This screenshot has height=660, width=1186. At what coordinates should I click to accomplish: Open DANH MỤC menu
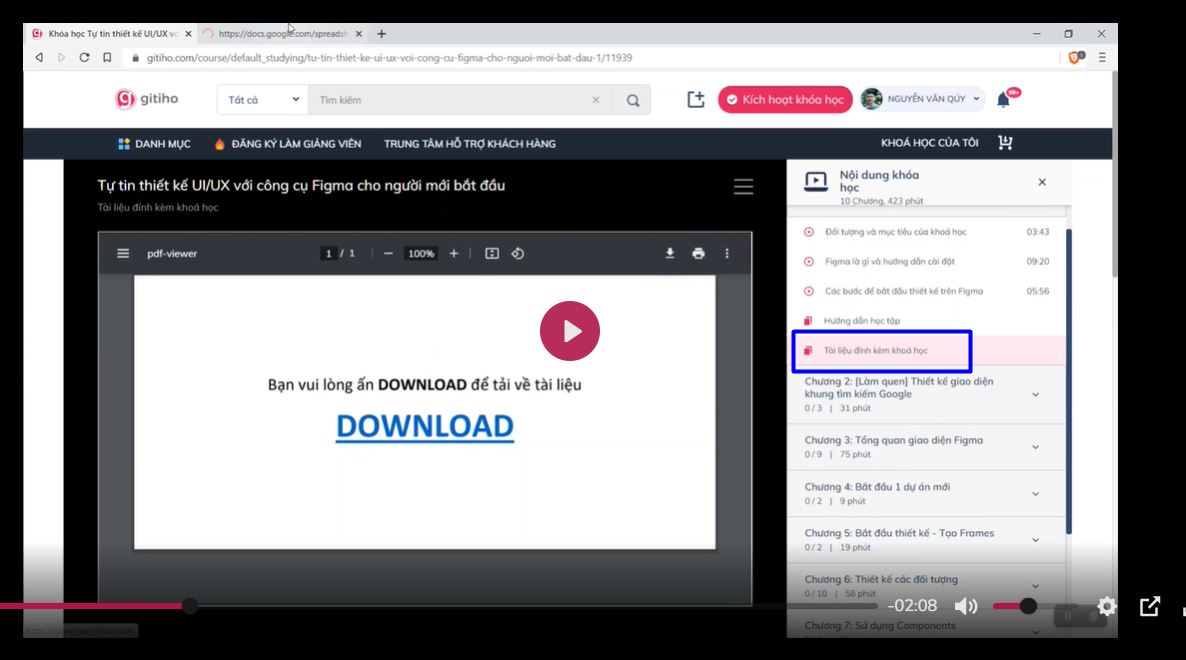click(x=154, y=144)
